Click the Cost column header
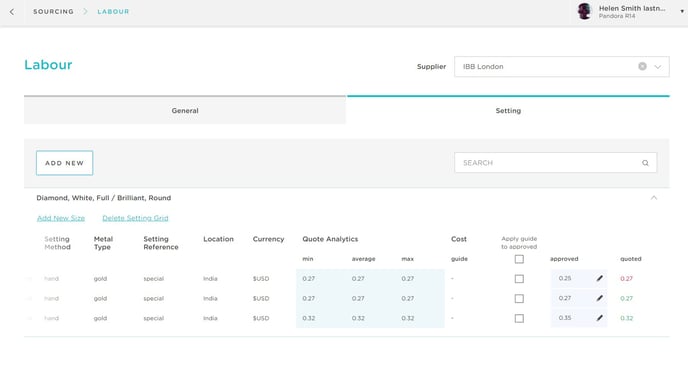 459,239
